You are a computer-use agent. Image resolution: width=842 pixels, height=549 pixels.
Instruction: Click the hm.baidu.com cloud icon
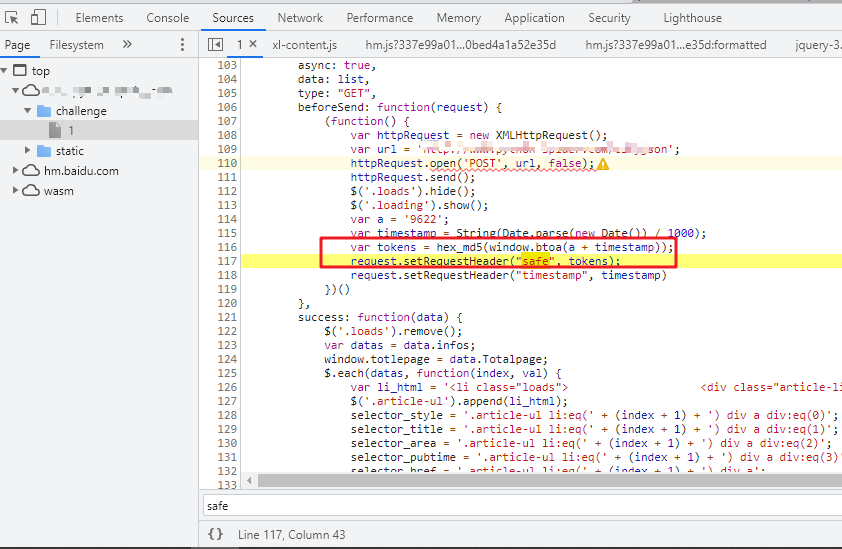(31, 171)
